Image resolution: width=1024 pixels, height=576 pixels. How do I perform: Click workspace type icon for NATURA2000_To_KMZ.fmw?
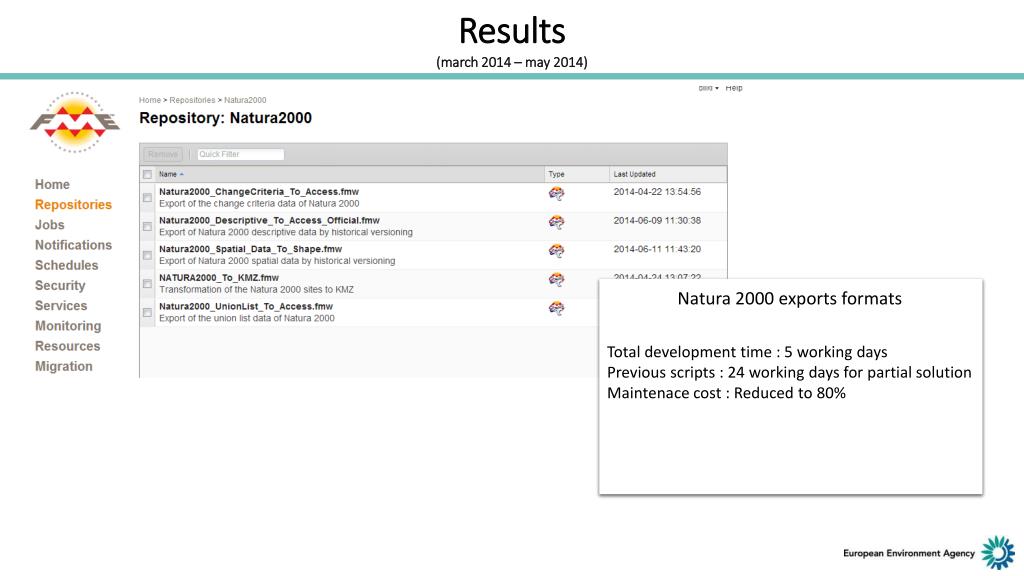[556, 280]
